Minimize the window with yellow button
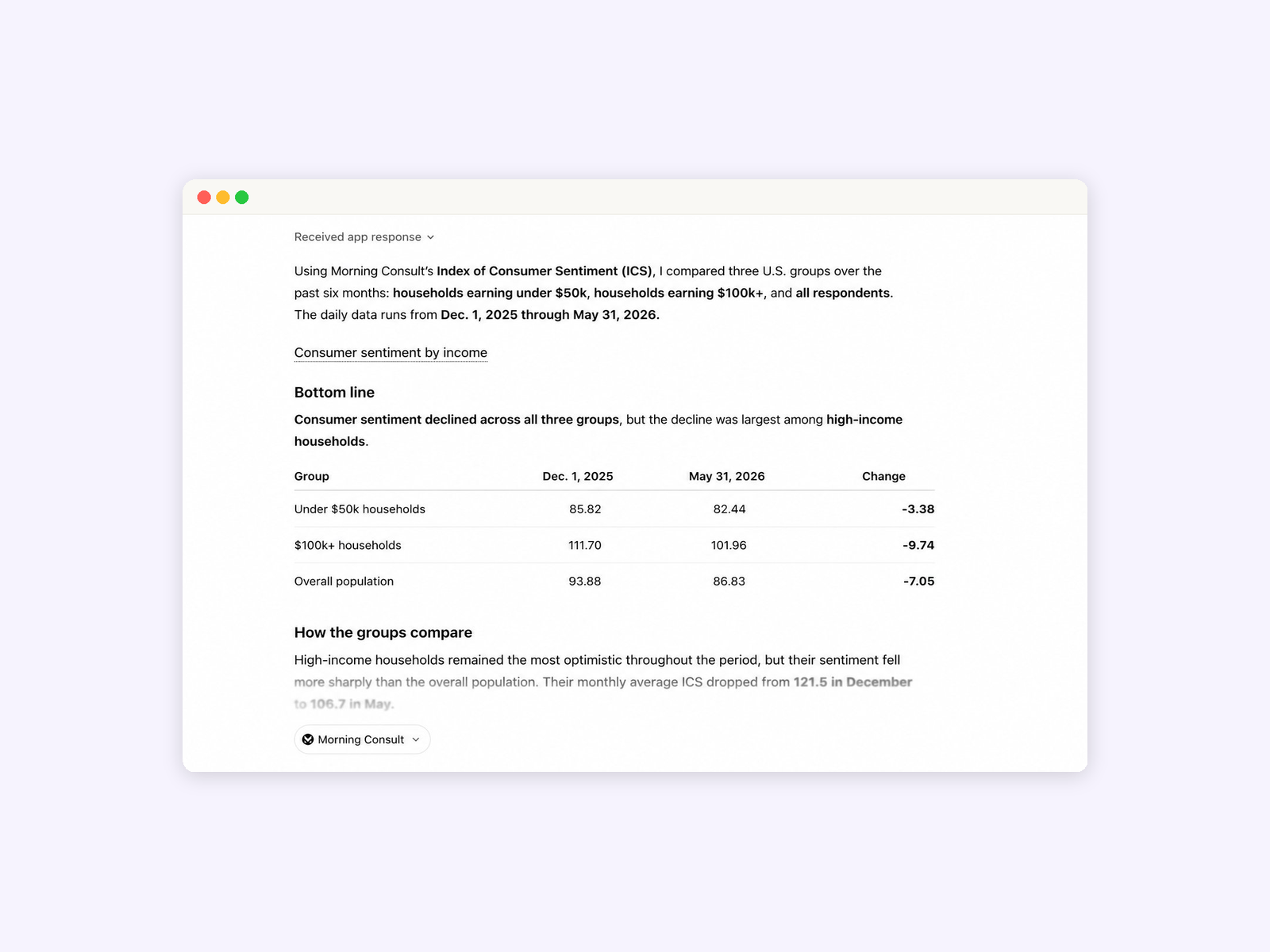The height and width of the screenshot is (952, 1270). click(223, 198)
